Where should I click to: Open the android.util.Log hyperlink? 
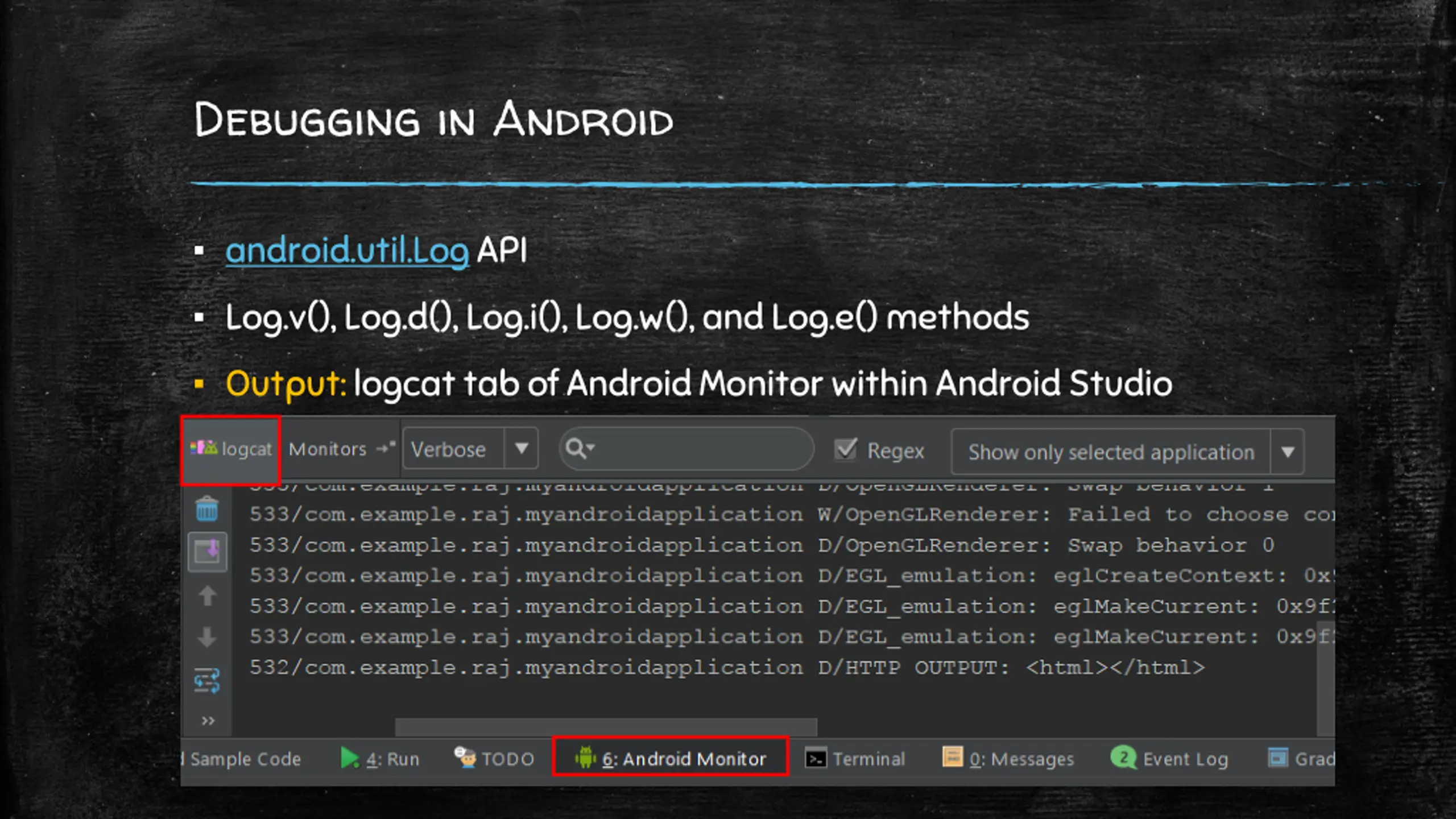pos(347,251)
